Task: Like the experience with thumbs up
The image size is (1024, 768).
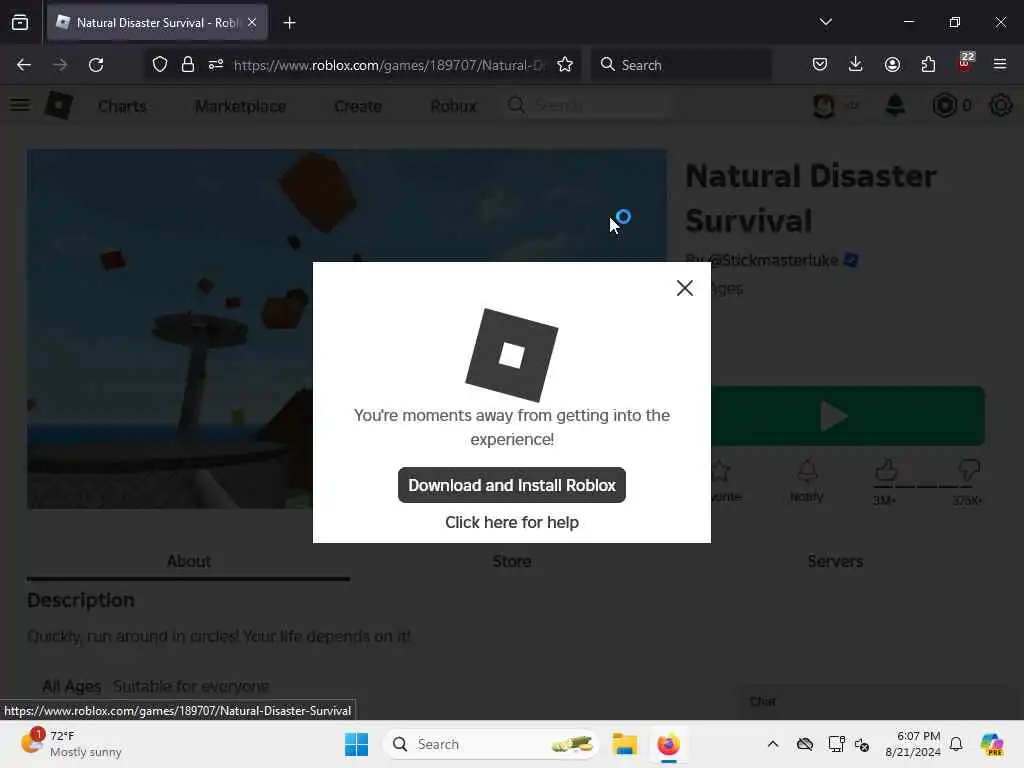Action: (x=886, y=470)
